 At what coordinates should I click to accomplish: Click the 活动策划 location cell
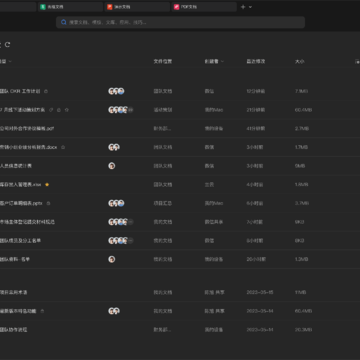(163, 110)
